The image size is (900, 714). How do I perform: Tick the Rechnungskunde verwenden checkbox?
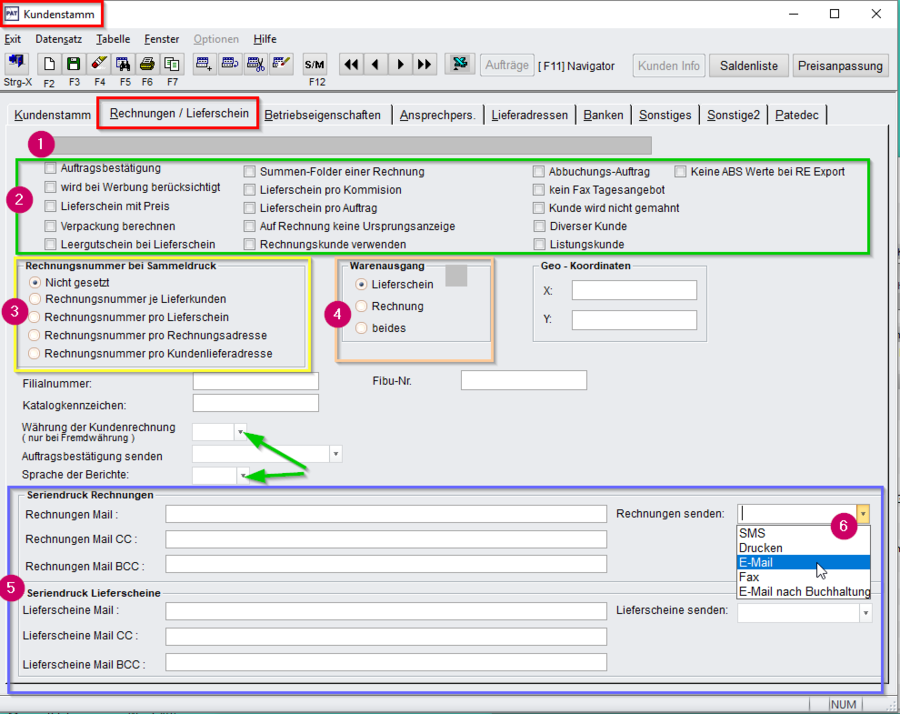click(x=250, y=244)
